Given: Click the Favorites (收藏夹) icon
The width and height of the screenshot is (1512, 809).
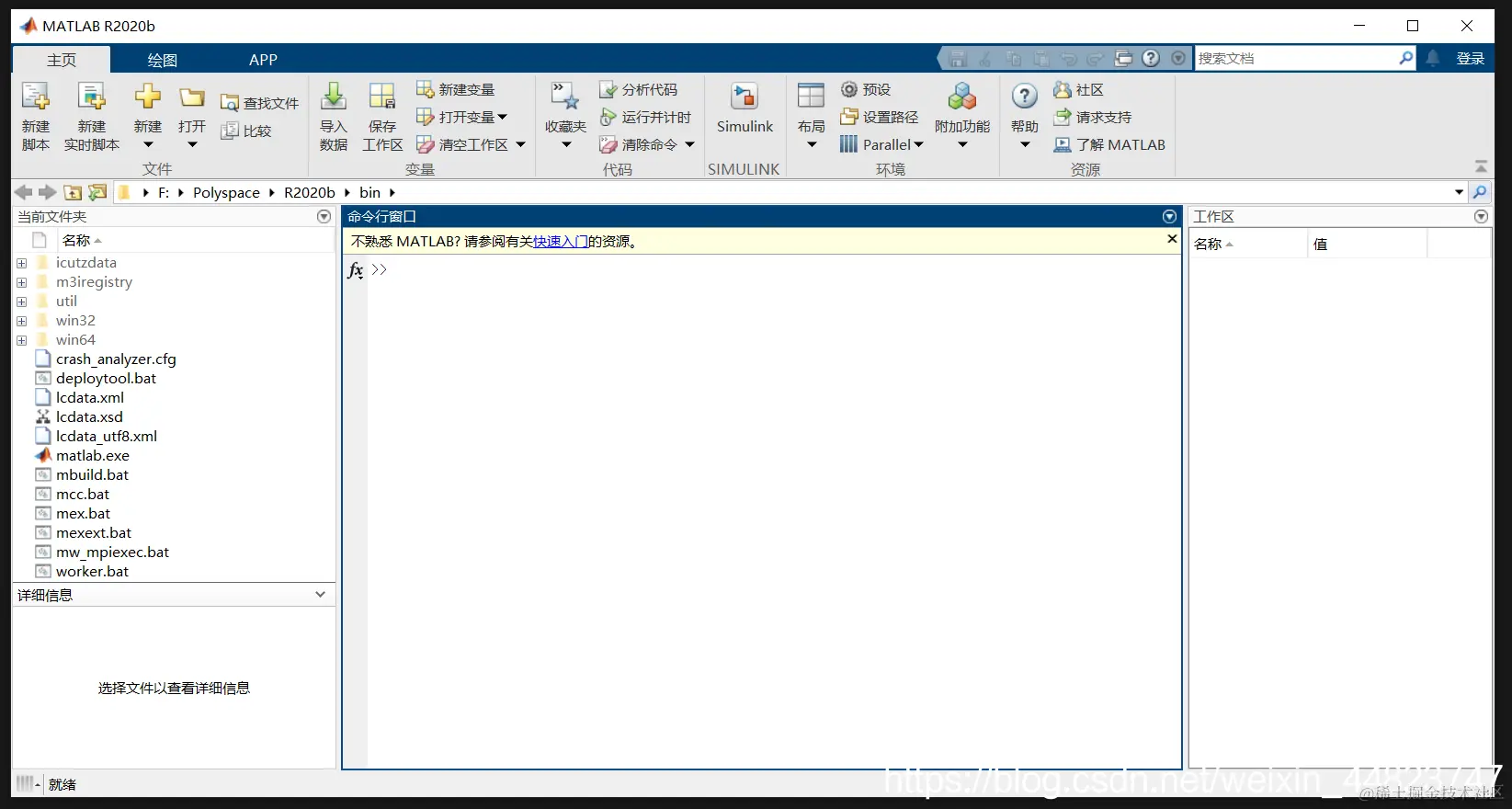Looking at the screenshot, I should (564, 97).
